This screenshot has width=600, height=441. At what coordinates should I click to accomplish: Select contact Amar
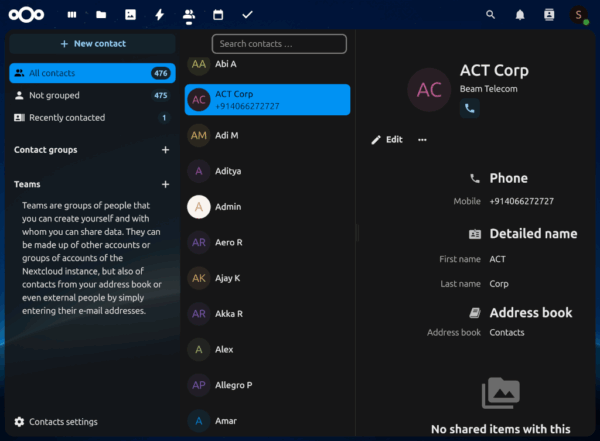point(267,421)
